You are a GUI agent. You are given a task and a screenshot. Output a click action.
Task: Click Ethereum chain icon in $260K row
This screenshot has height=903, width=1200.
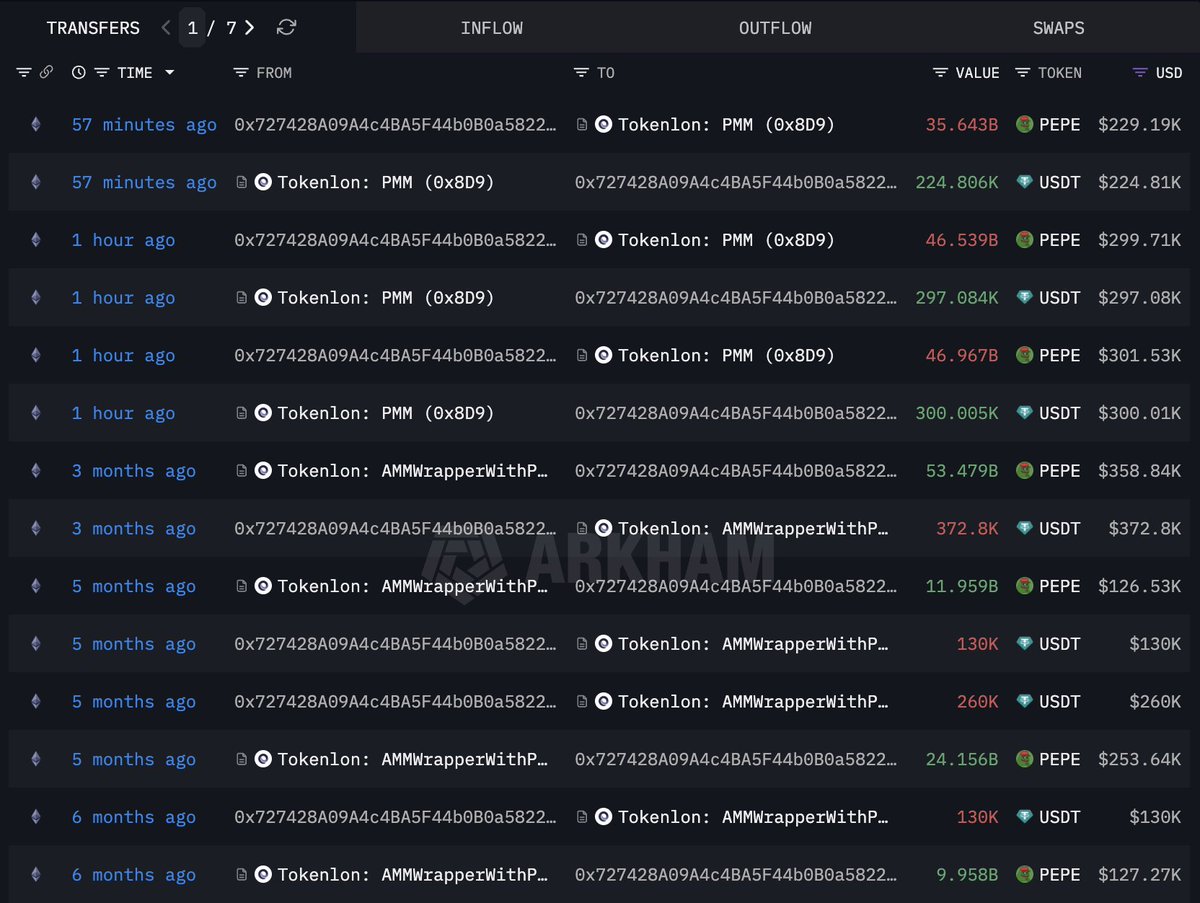click(36, 702)
